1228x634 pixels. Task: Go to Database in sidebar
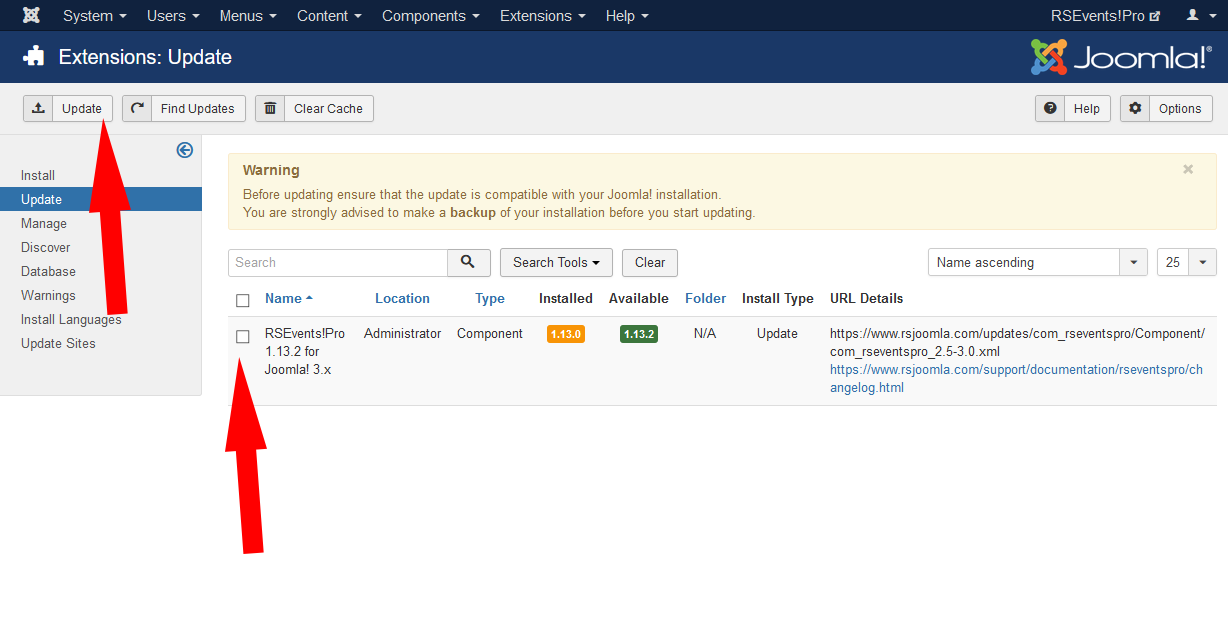pyautogui.click(x=48, y=271)
